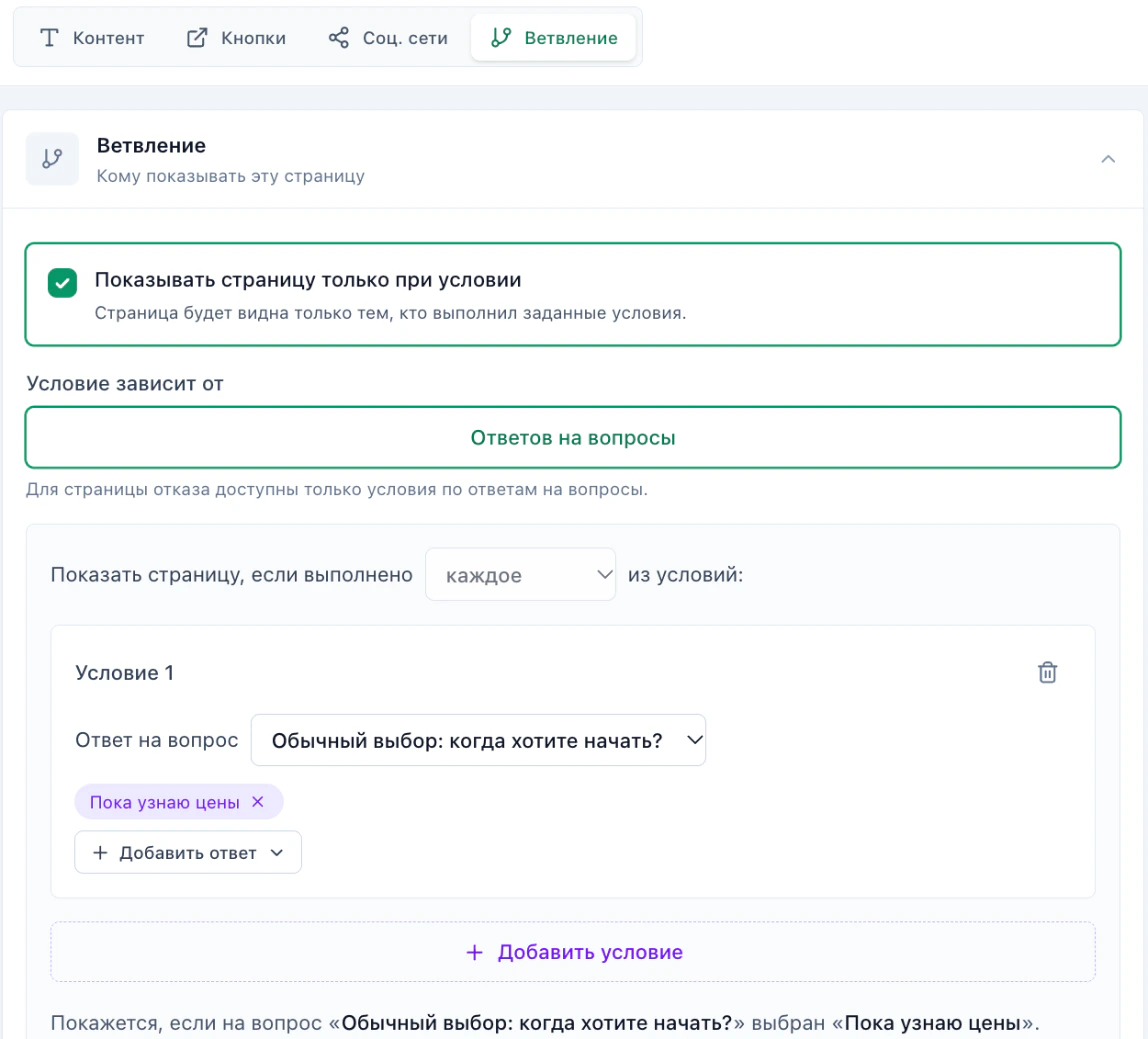
Task: Click the subtitle Кому показывать эту страницу
Action: click(231, 176)
